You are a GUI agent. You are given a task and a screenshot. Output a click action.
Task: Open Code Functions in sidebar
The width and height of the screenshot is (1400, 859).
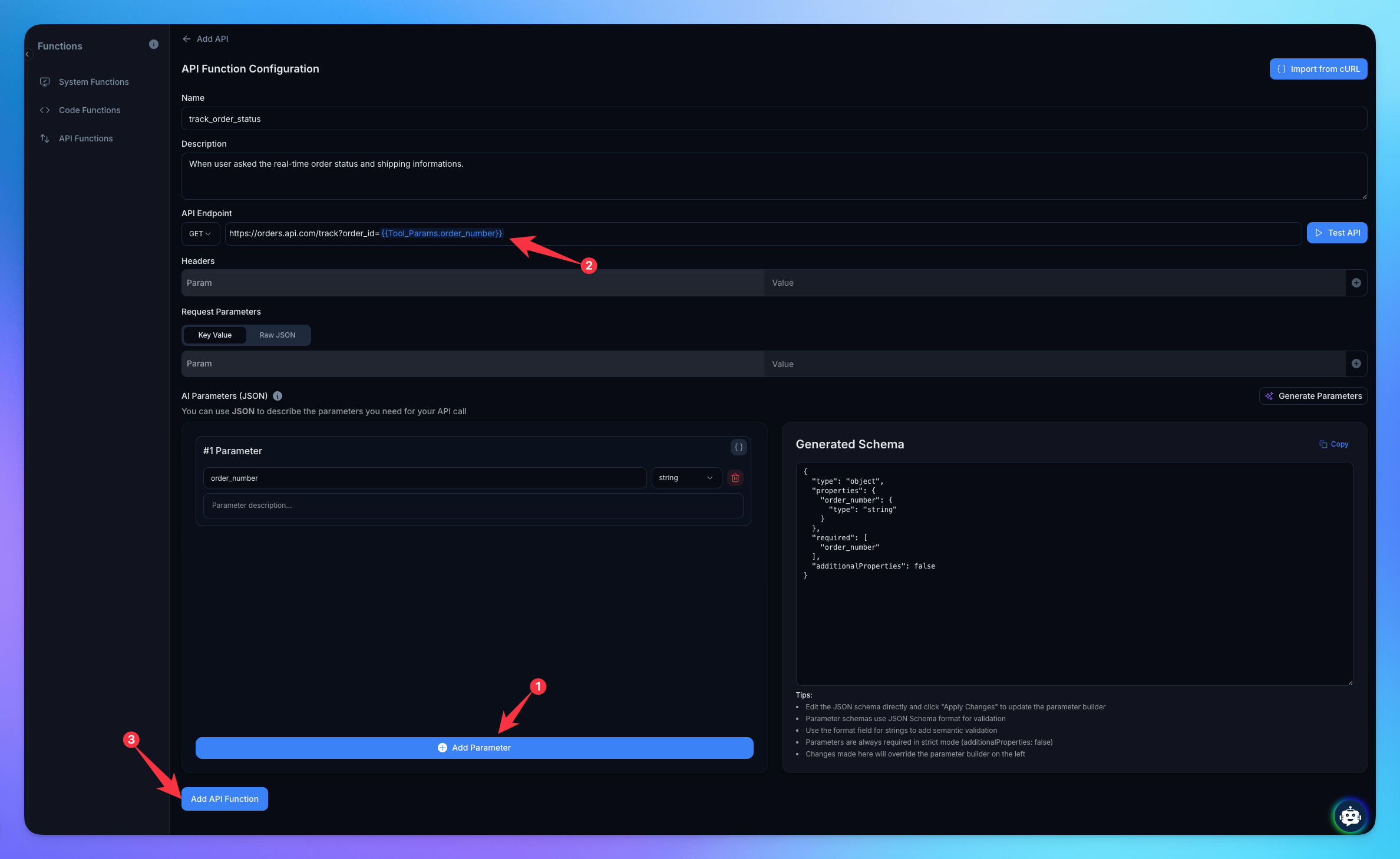point(90,110)
